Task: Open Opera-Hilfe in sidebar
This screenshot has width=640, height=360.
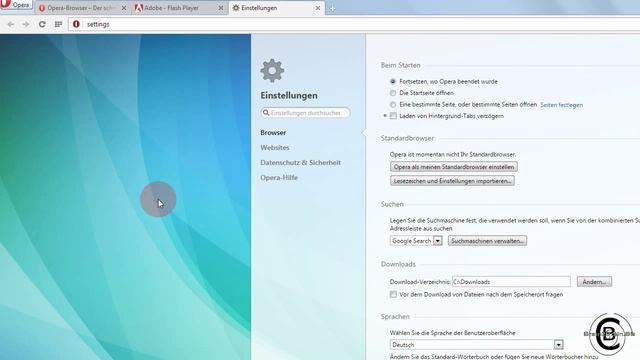Action: coord(279,178)
